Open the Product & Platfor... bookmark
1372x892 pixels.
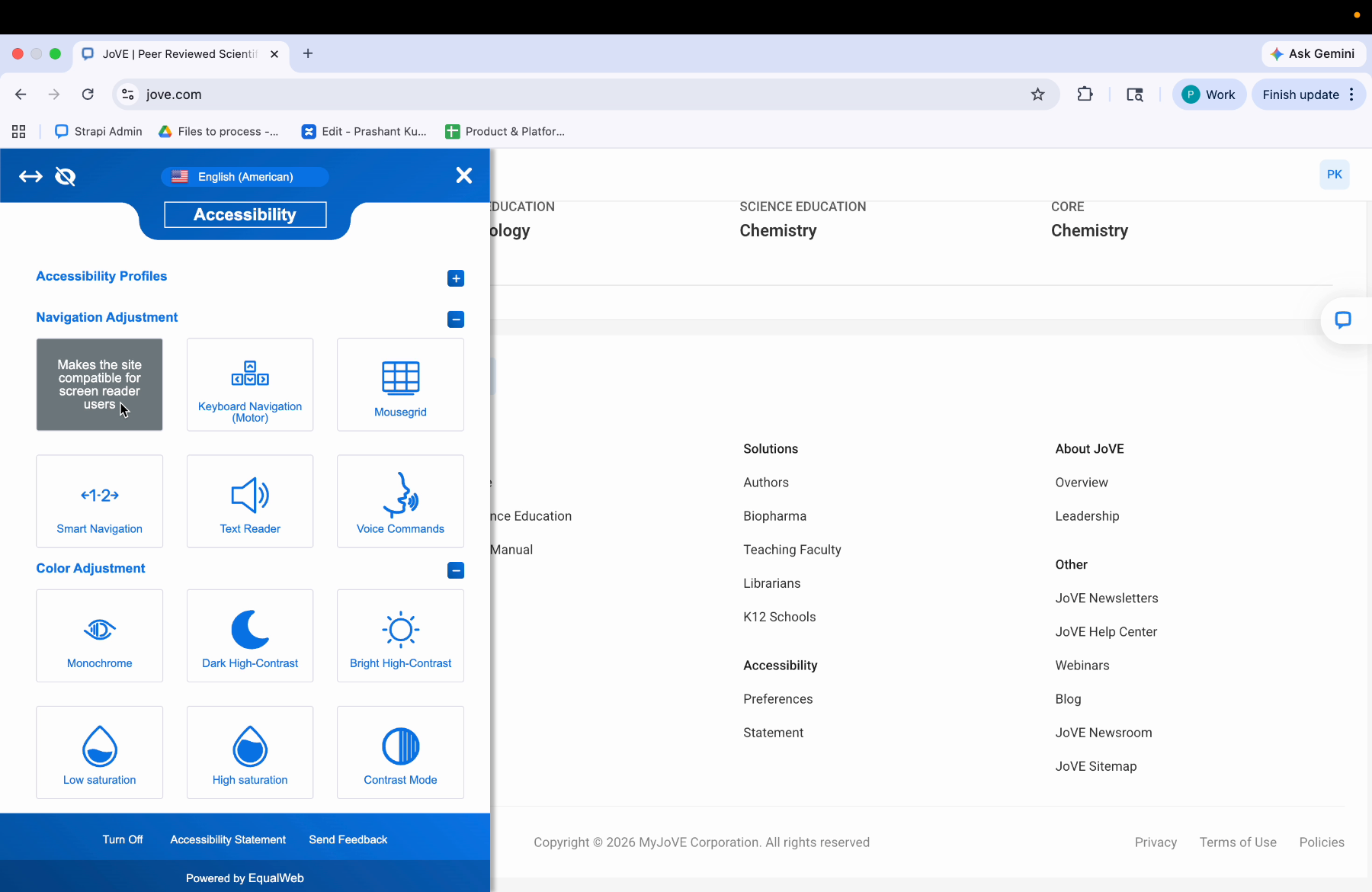(505, 131)
